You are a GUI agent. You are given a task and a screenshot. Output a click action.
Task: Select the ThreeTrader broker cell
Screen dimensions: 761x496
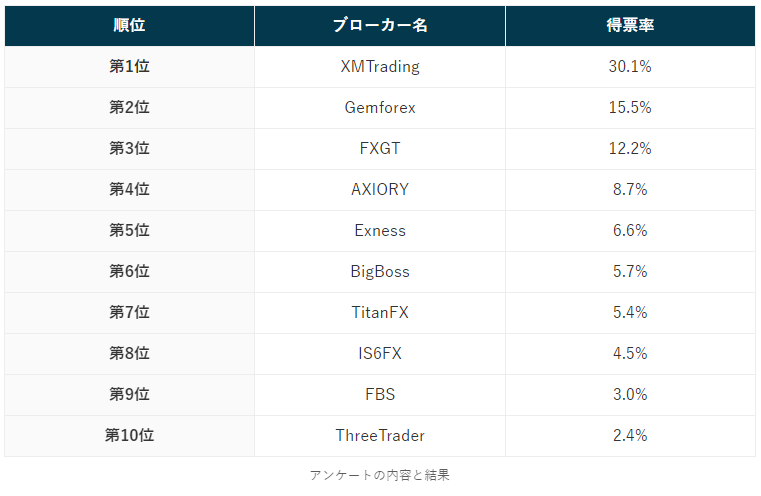tap(380, 436)
